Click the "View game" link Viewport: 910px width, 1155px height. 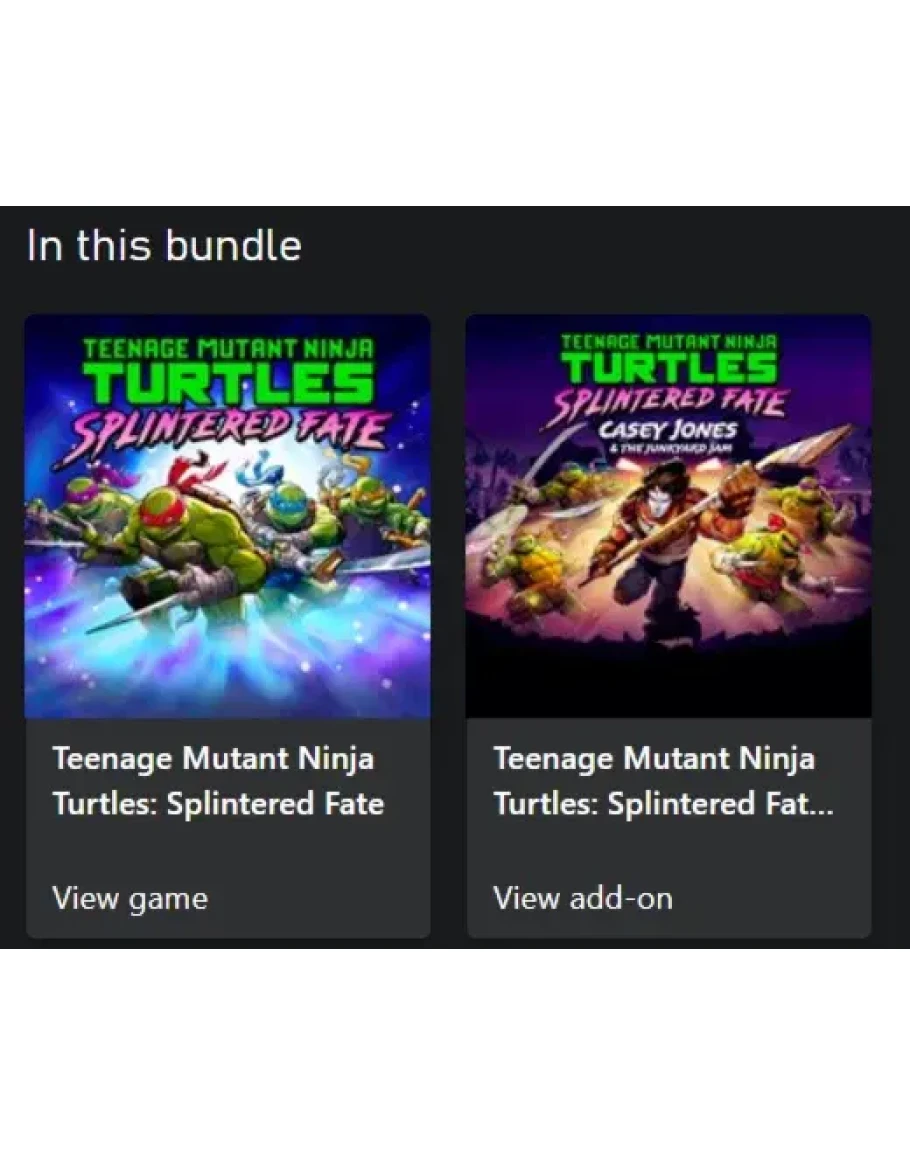[x=130, y=898]
